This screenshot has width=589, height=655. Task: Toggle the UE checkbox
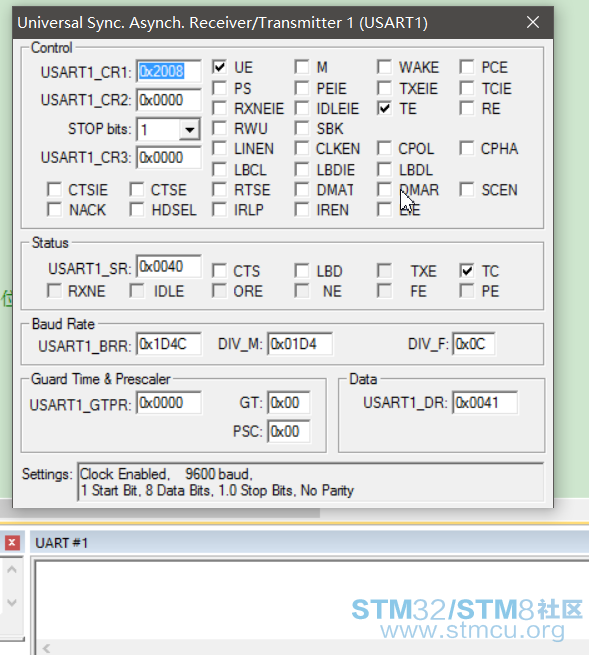219,67
